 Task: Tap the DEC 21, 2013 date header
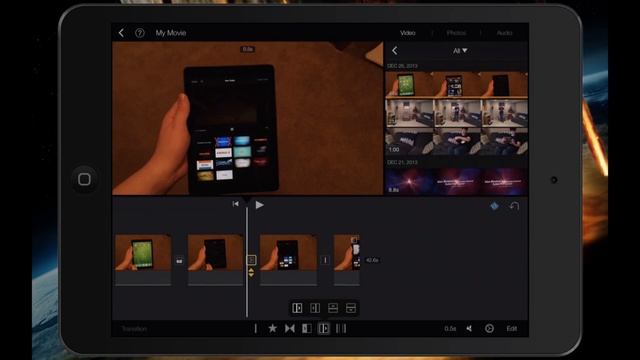tap(402, 162)
